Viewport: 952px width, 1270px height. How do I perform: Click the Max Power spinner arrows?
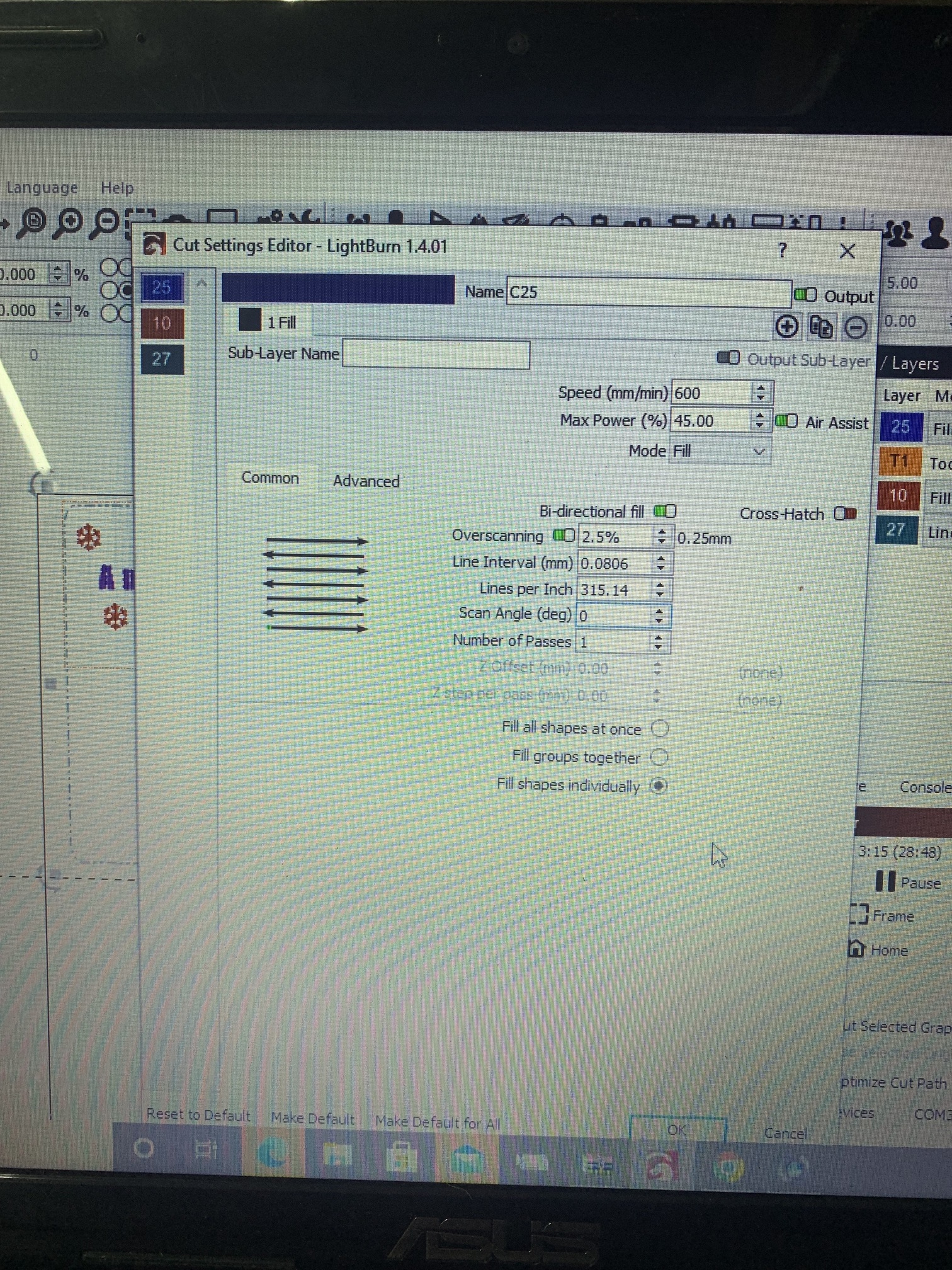(x=760, y=420)
